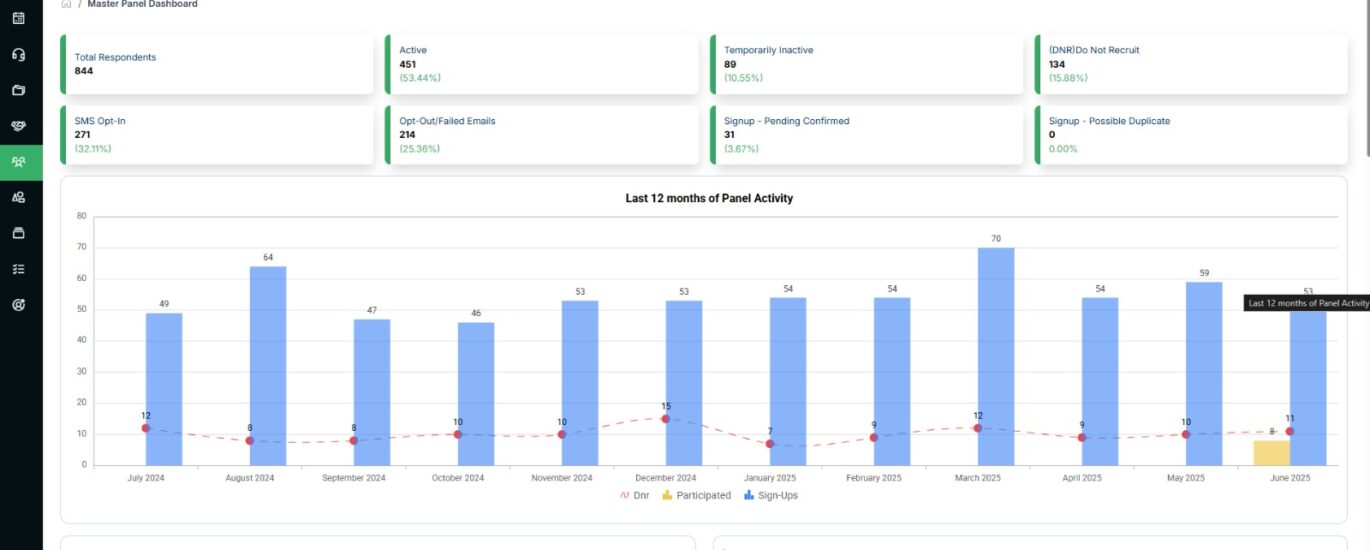Click the March 2025 sign-ups bar
Screen dimensions: 1370x550
pyautogui.click(x=996, y=356)
